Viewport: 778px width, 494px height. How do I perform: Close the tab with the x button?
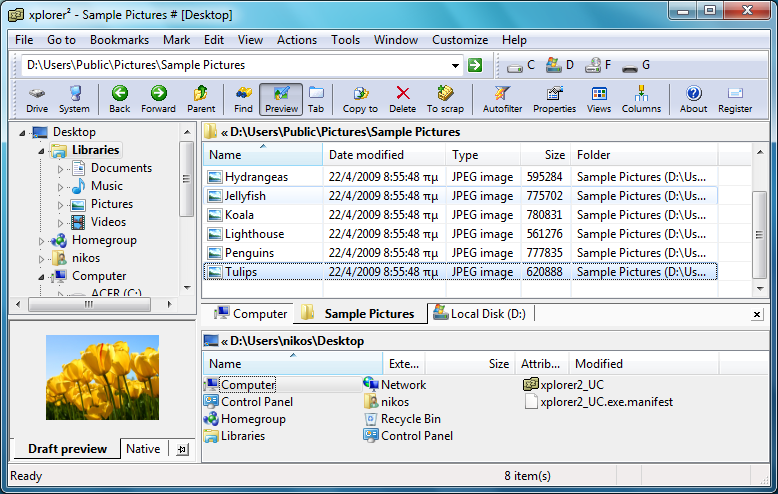point(757,314)
